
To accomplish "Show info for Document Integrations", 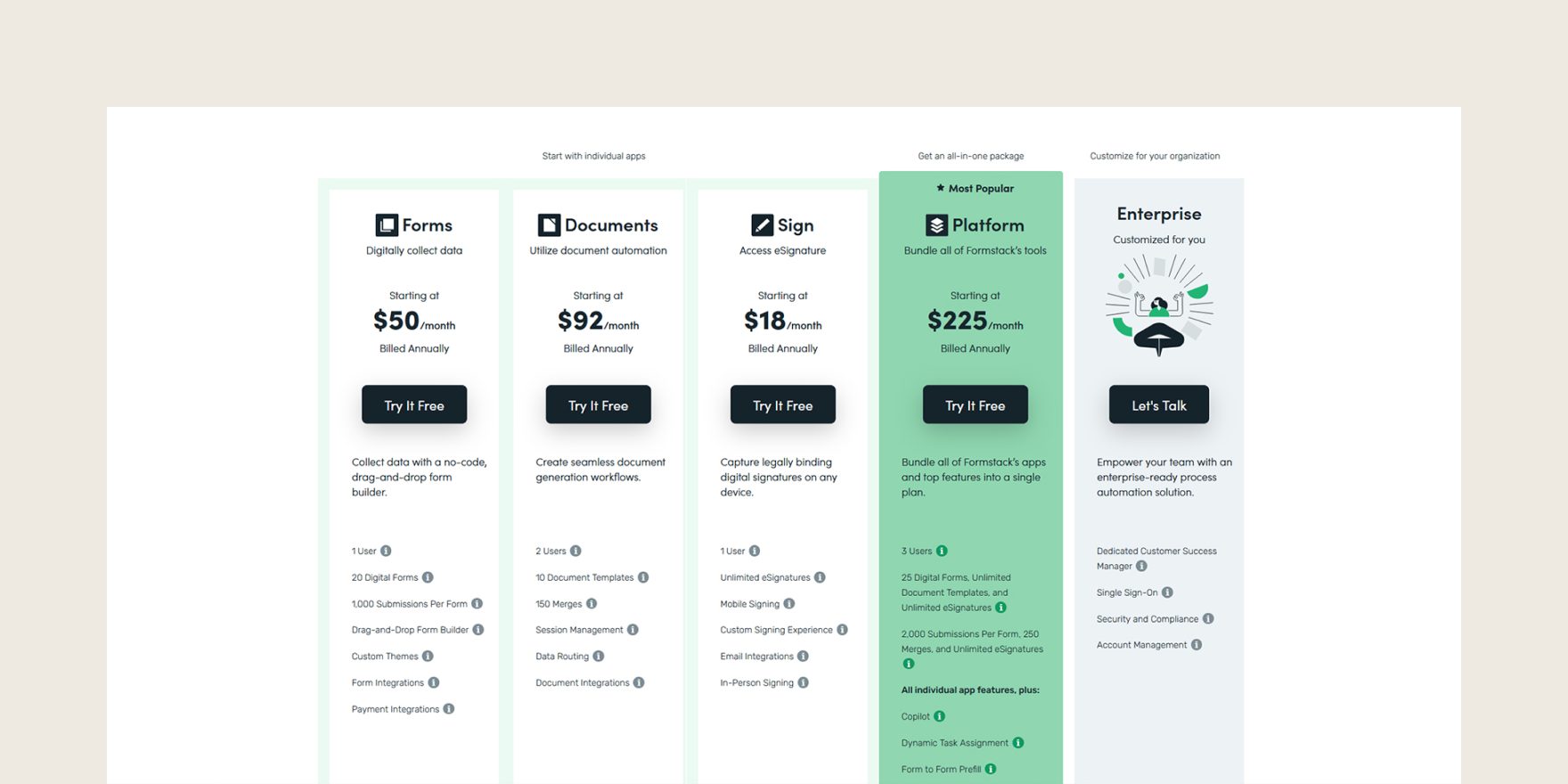I will tap(639, 682).
